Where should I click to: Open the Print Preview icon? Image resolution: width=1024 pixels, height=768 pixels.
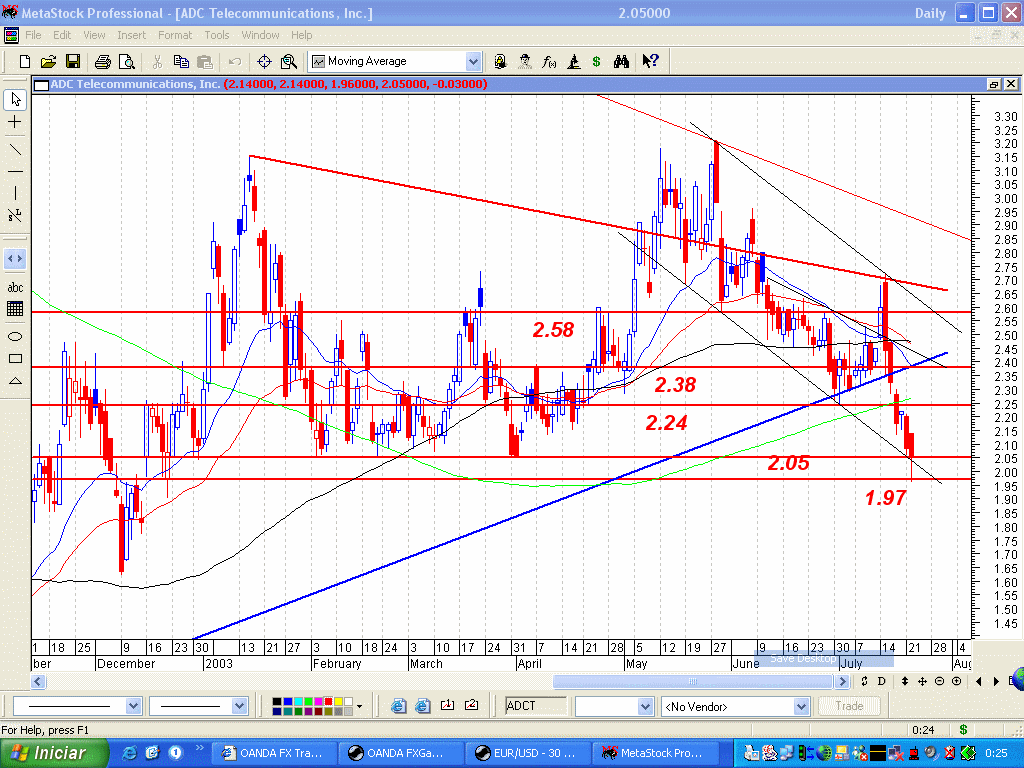coord(127,61)
